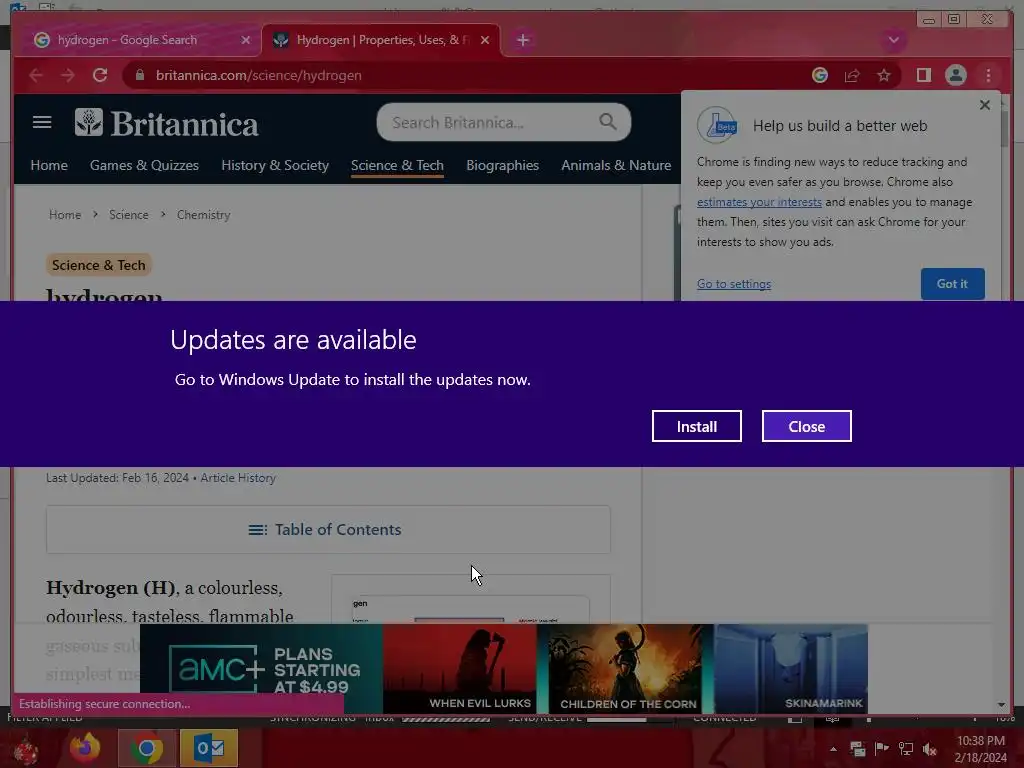This screenshot has width=1024, height=768.
Task: Open Chrome from taskbar
Action: (147, 748)
